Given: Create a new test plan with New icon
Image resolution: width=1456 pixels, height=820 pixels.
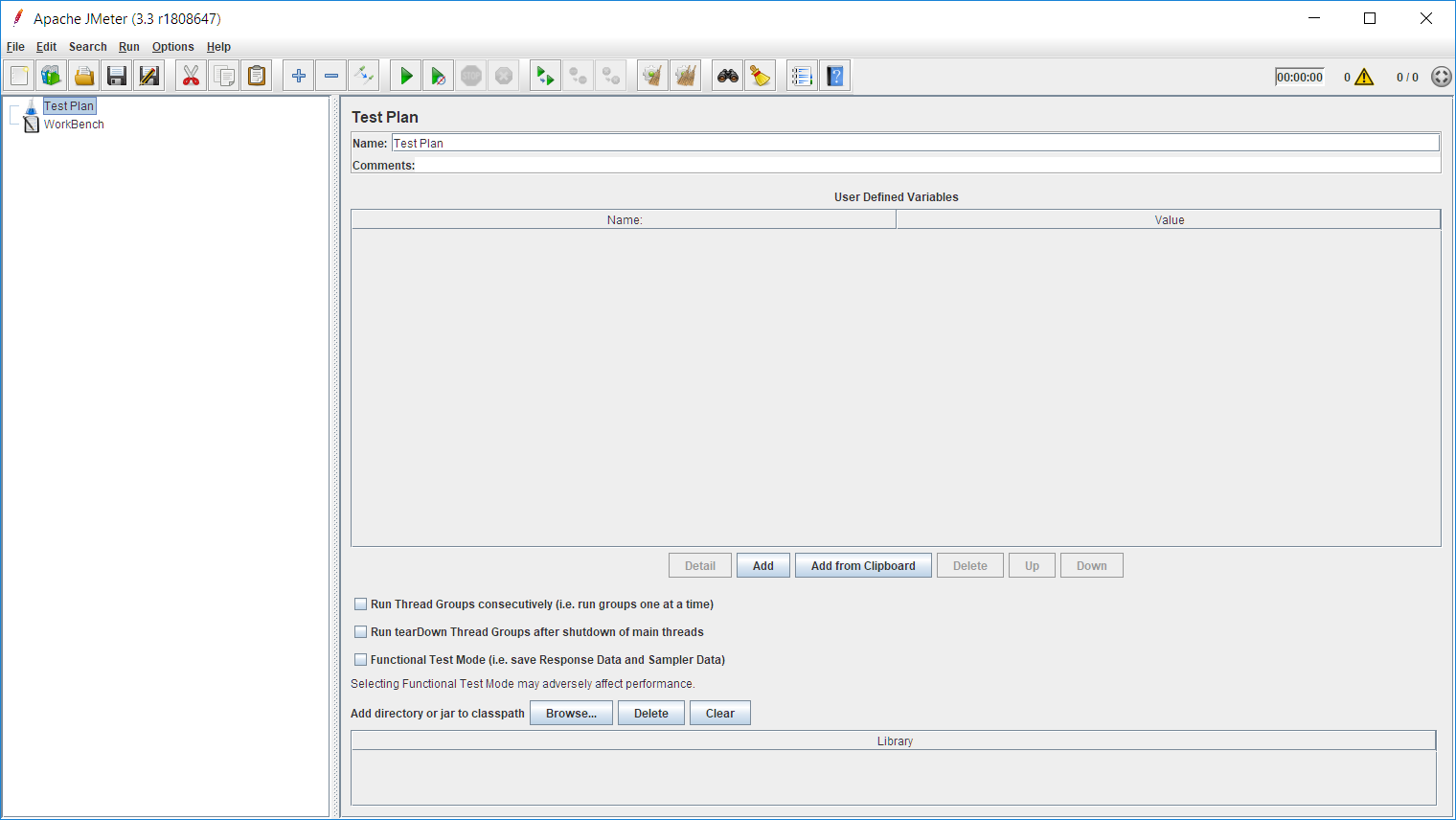Looking at the screenshot, I should pyautogui.click(x=19, y=76).
